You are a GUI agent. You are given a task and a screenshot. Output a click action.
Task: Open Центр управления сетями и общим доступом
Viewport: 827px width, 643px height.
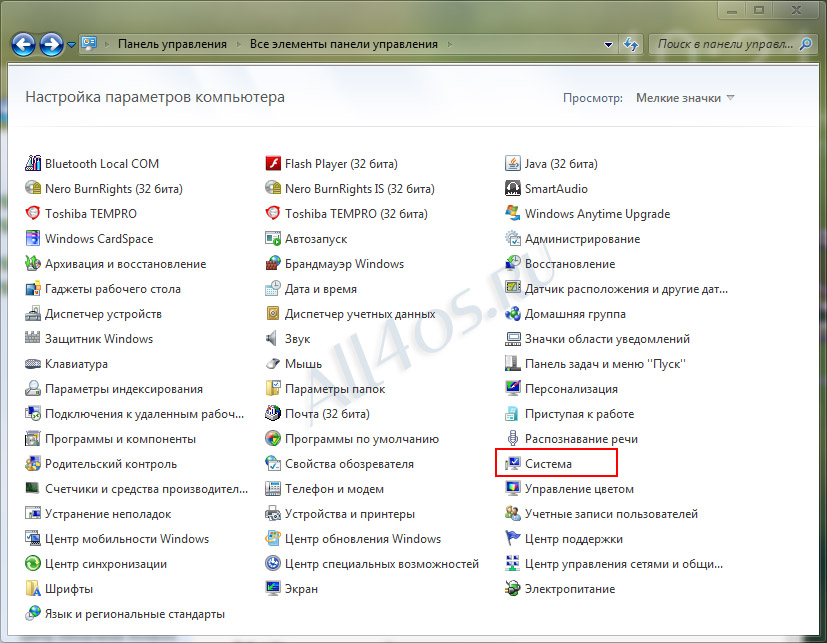pyautogui.click(x=624, y=564)
